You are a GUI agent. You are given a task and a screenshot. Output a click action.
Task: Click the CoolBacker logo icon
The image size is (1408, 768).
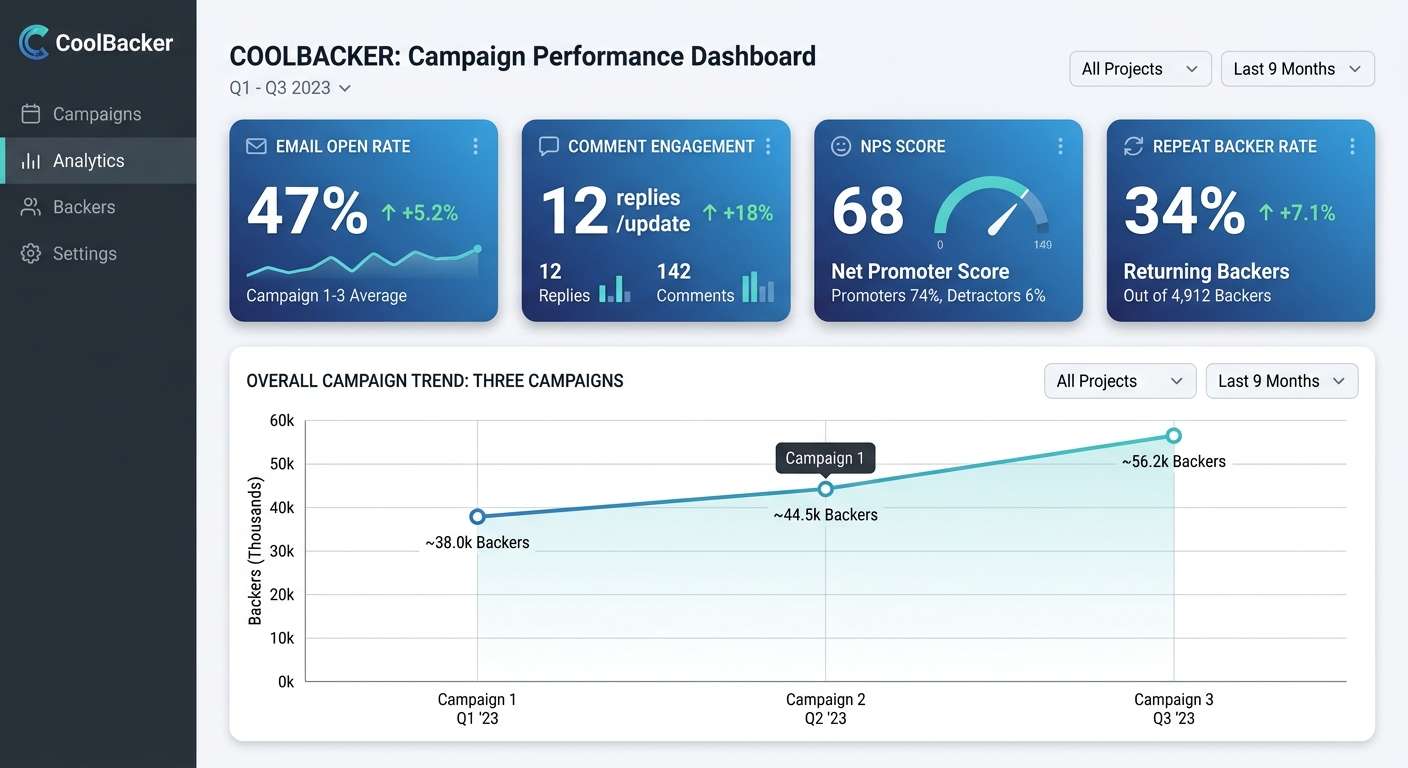pyautogui.click(x=34, y=42)
